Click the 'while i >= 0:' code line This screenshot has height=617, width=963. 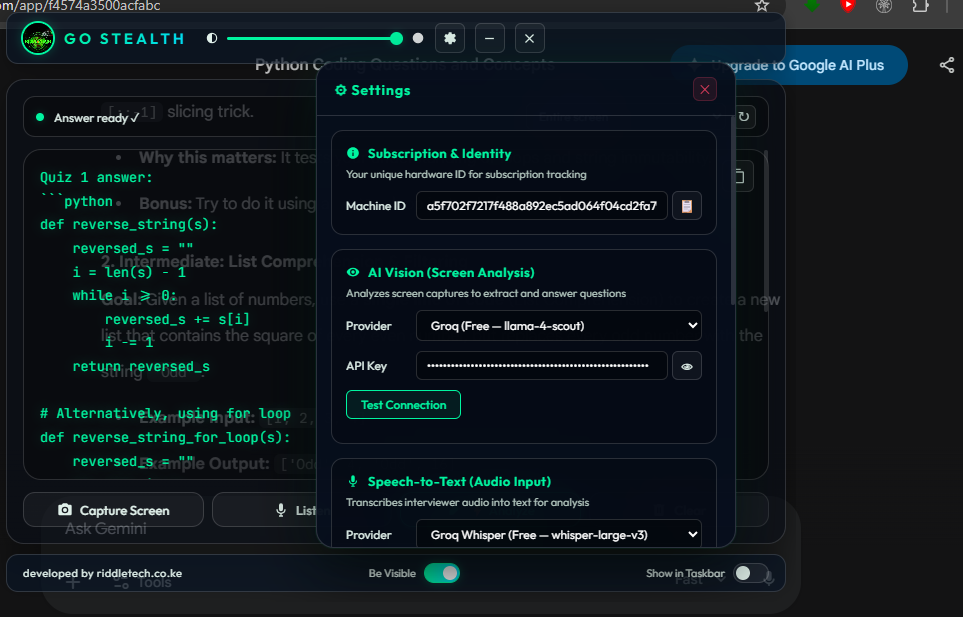coord(125,295)
